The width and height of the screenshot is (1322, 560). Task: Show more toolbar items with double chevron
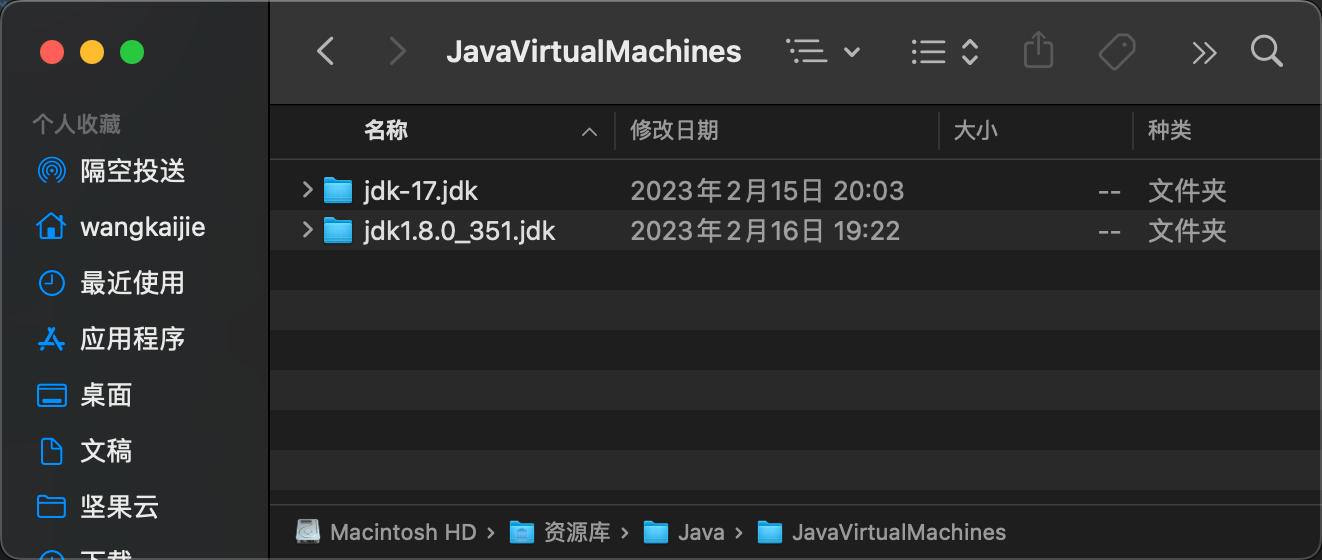tap(1205, 53)
